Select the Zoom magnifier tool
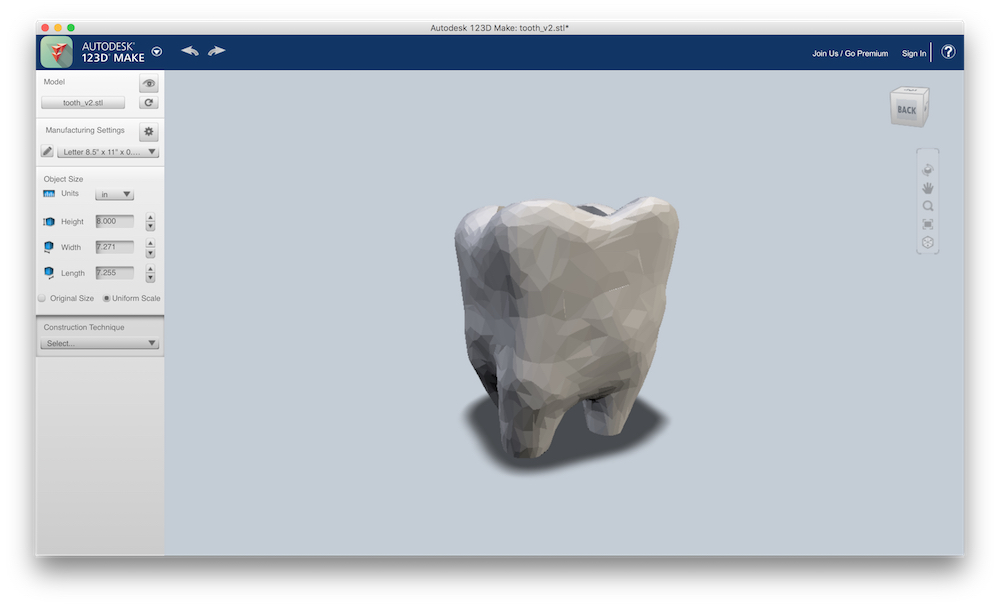Screen dimensions: 1000x607 tap(928, 206)
